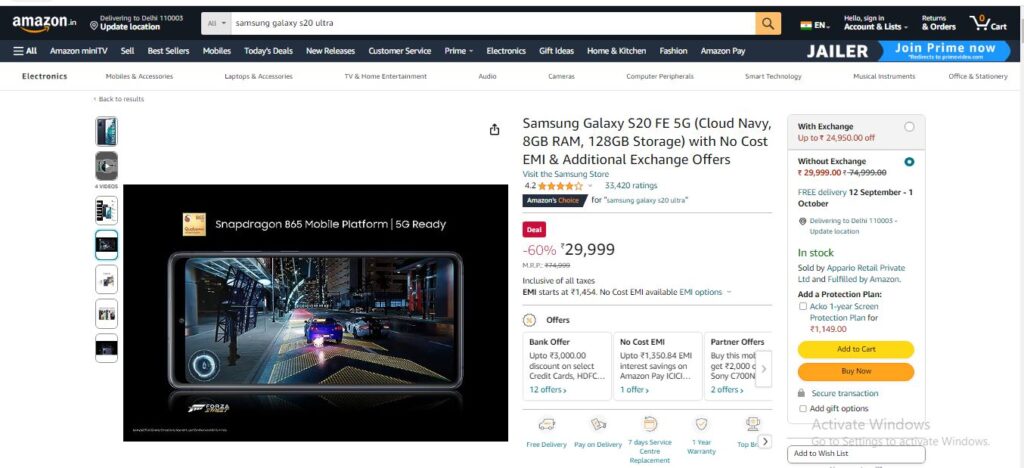Click the Join Prime now banner
1024x468 pixels.
point(945,51)
